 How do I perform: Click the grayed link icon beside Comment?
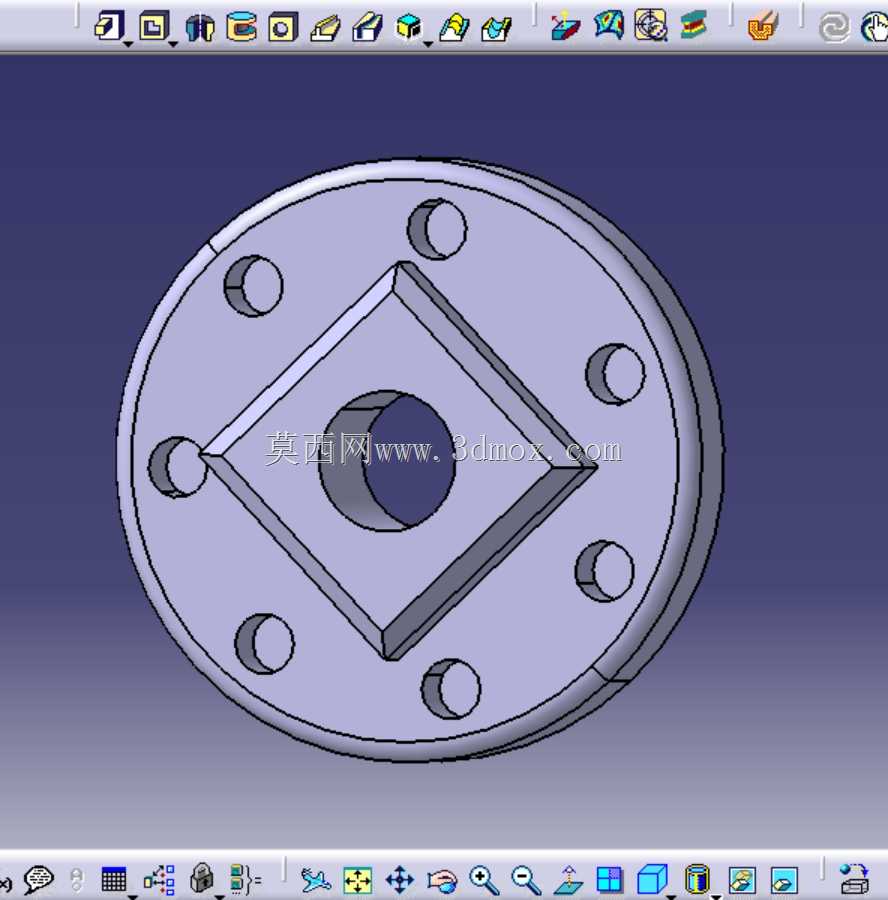pos(76,879)
